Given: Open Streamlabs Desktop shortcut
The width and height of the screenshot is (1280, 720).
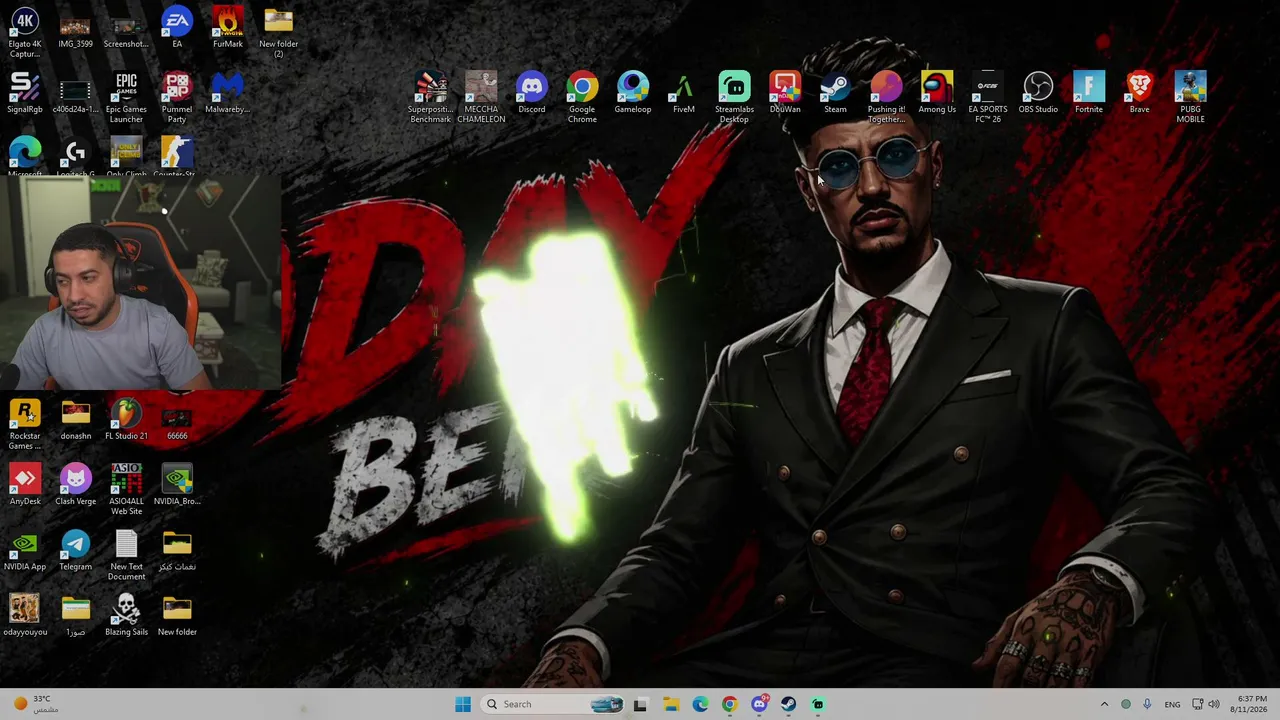Looking at the screenshot, I should 734,98.
